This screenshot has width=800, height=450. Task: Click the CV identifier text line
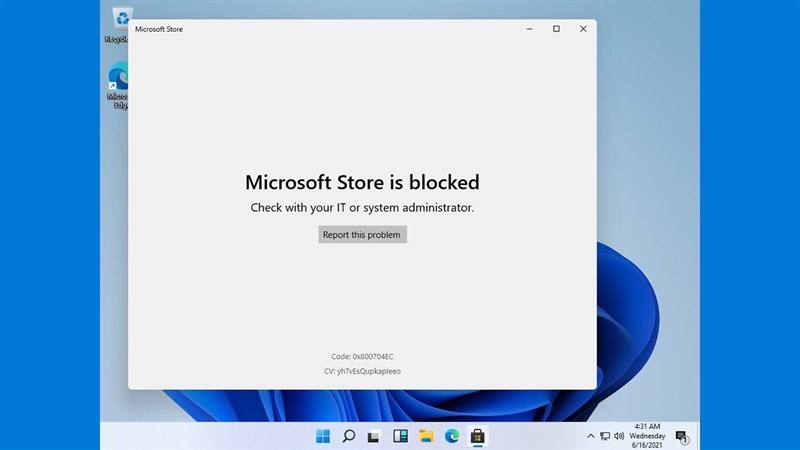point(362,371)
